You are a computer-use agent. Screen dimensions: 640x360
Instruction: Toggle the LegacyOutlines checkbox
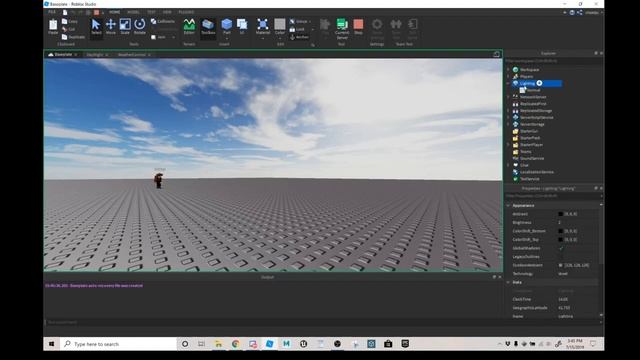(x=561, y=257)
